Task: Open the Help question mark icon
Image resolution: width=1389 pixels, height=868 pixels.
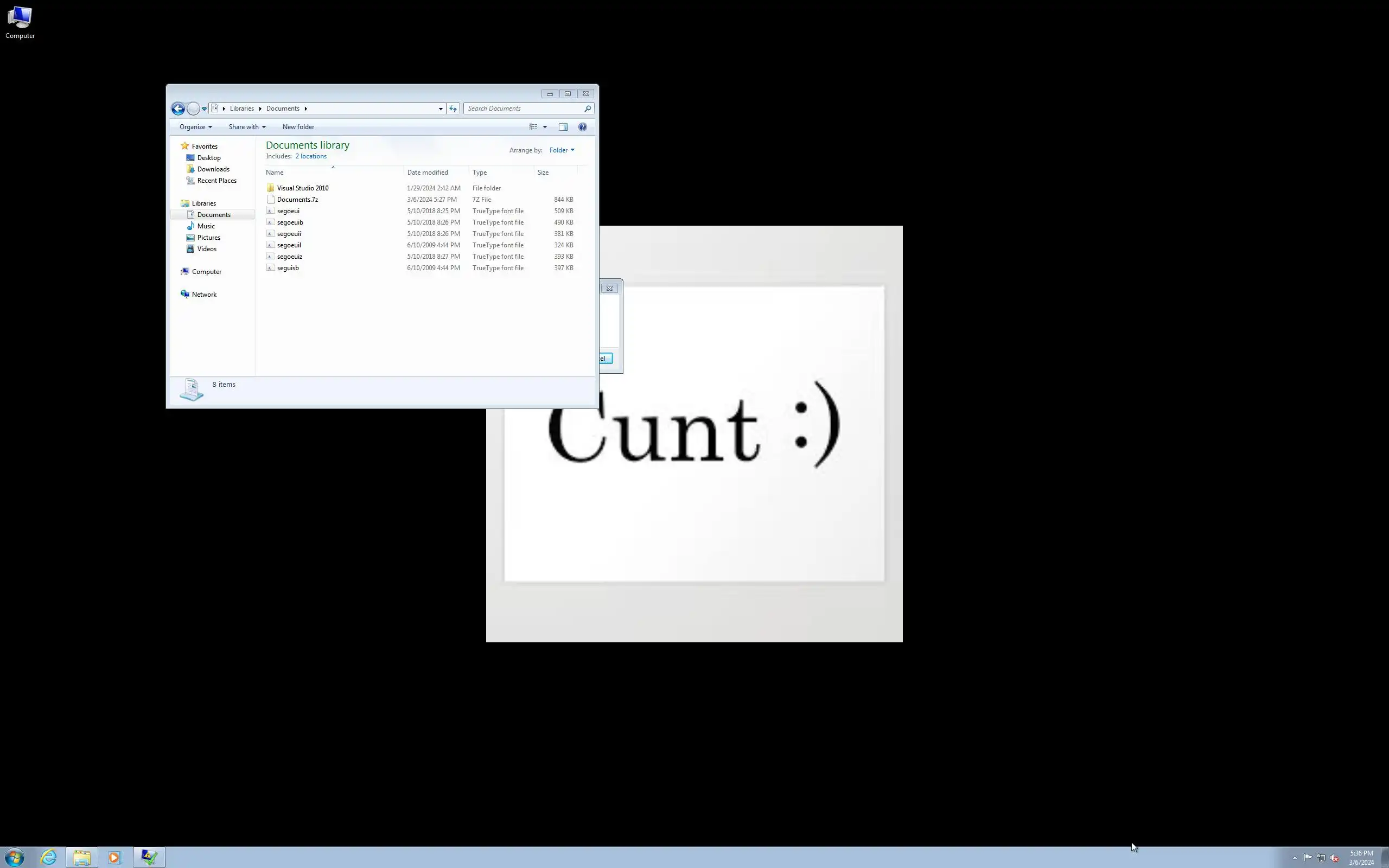Action: (x=582, y=127)
